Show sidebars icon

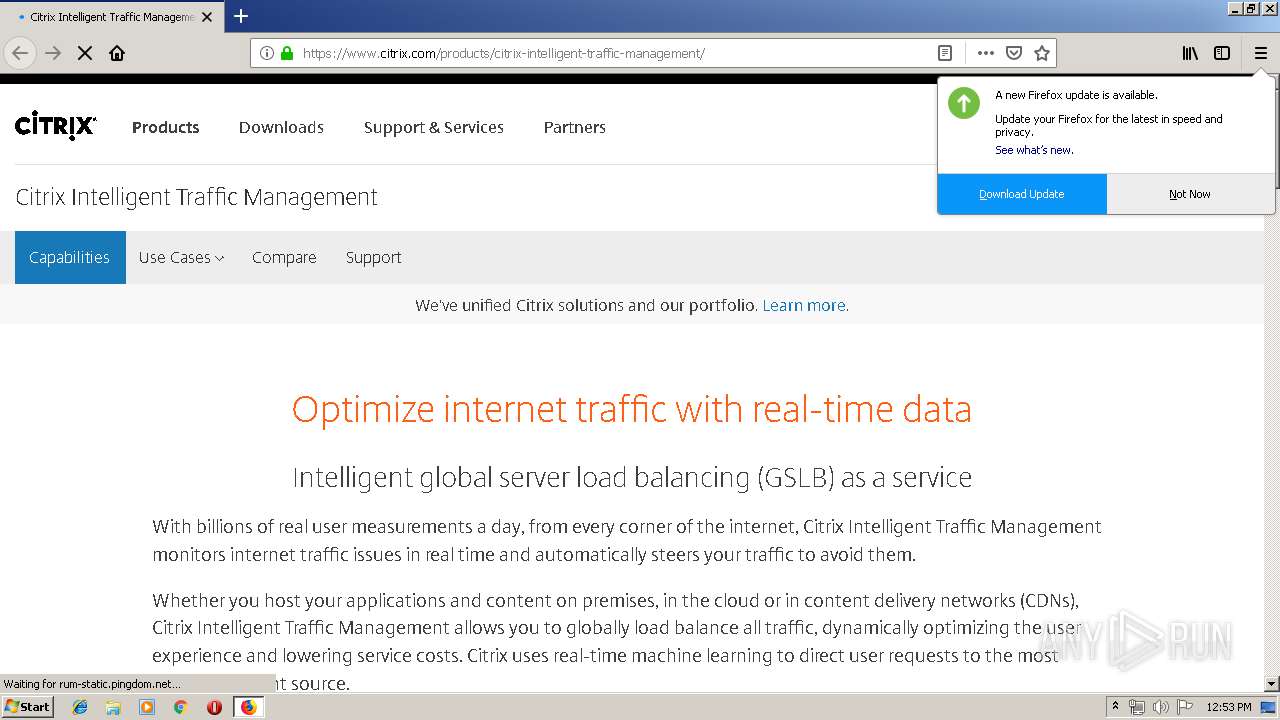click(1222, 53)
